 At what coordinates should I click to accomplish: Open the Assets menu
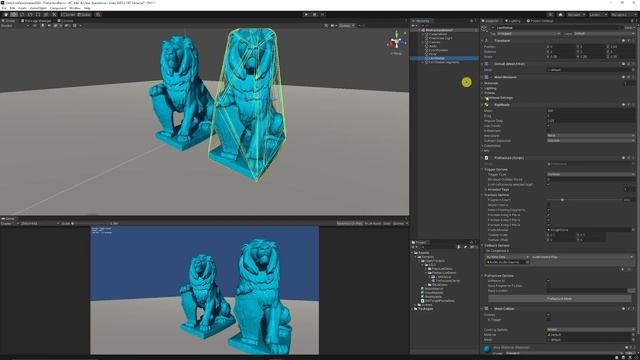22,8
